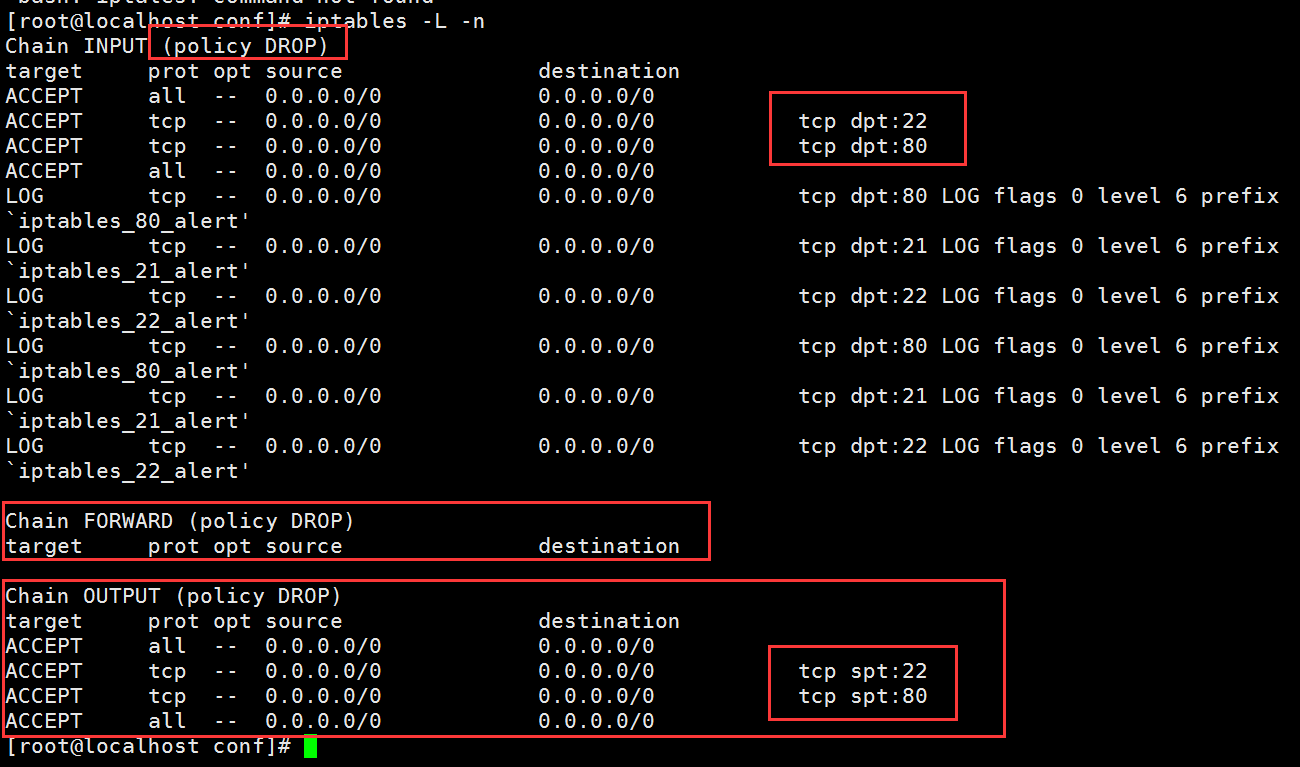Click 'destination' header in the FORWARD chain
1300x767 pixels.
click(609, 546)
